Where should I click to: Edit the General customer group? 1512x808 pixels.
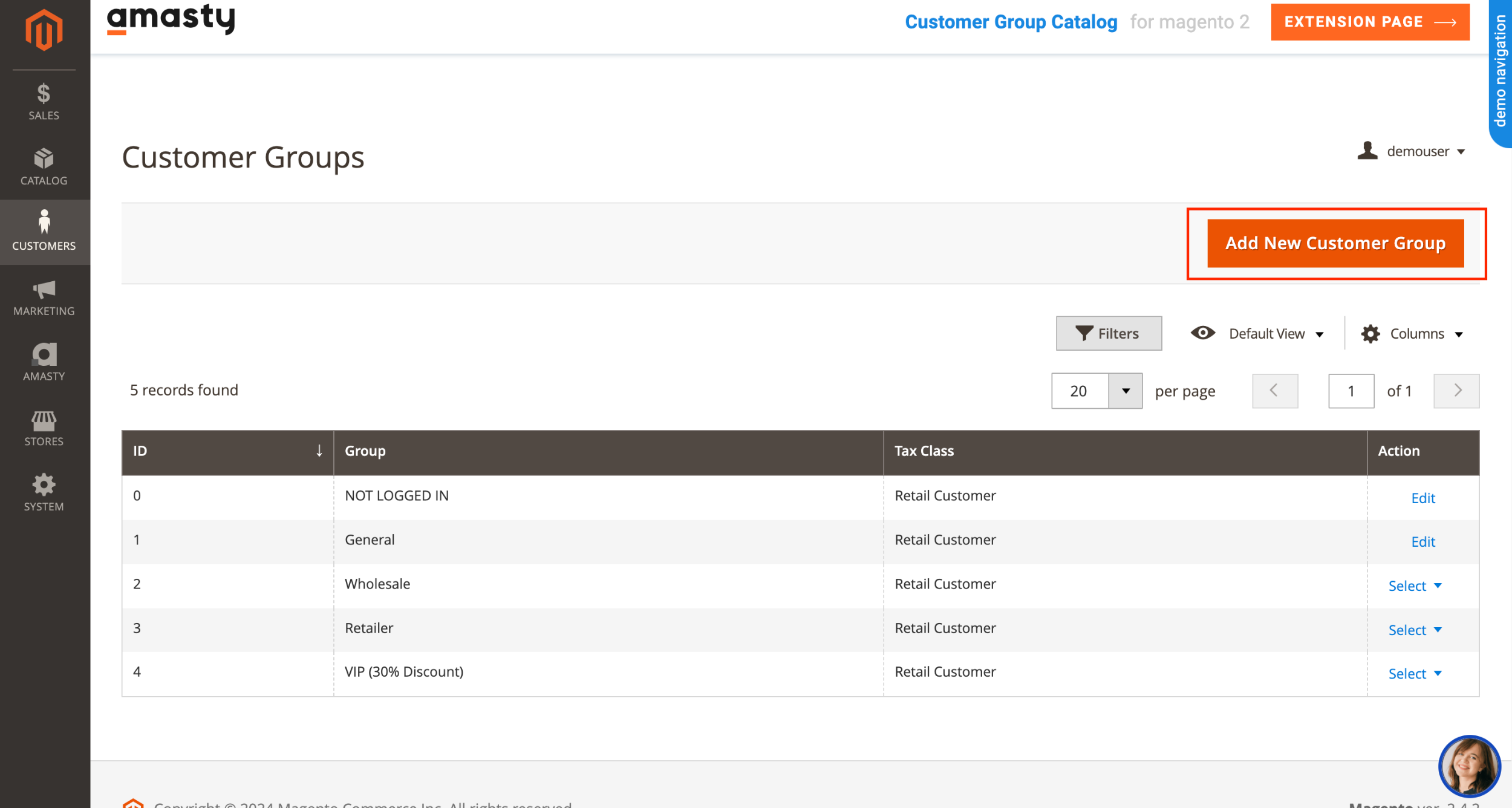point(1423,541)
